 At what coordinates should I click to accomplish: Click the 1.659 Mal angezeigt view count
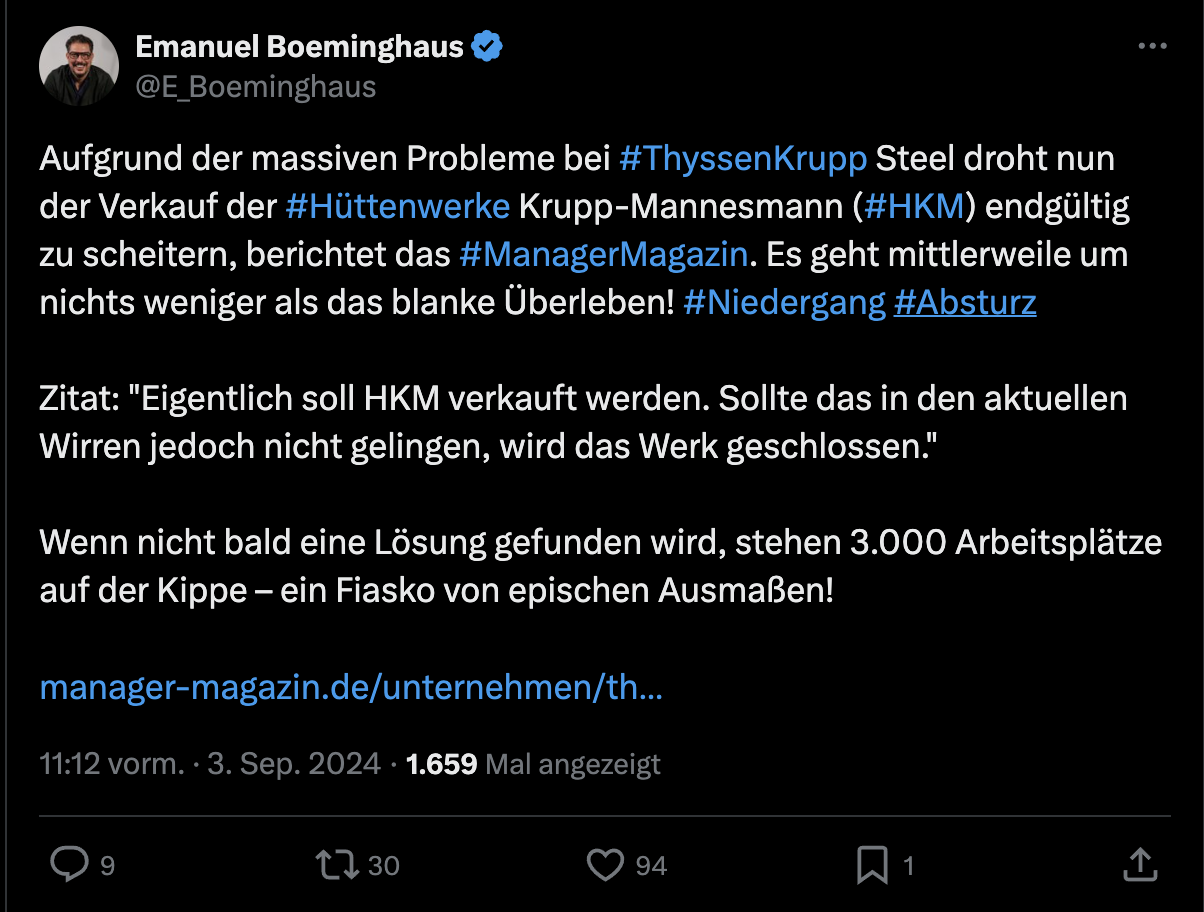point(533,765)
